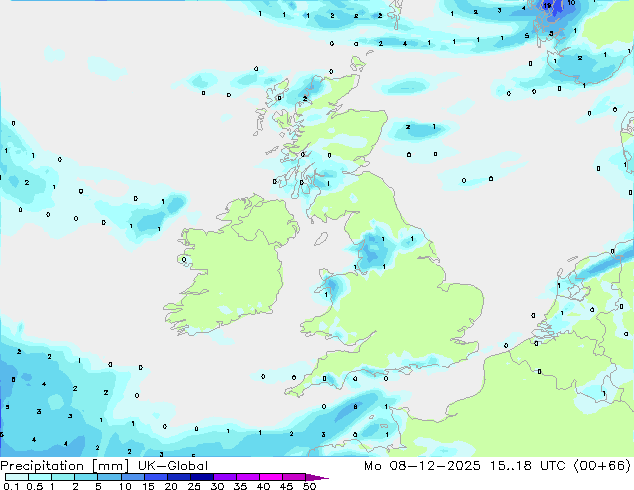
Task: Click the 45–50 mm legend color swatch
Action: point(294,477)
